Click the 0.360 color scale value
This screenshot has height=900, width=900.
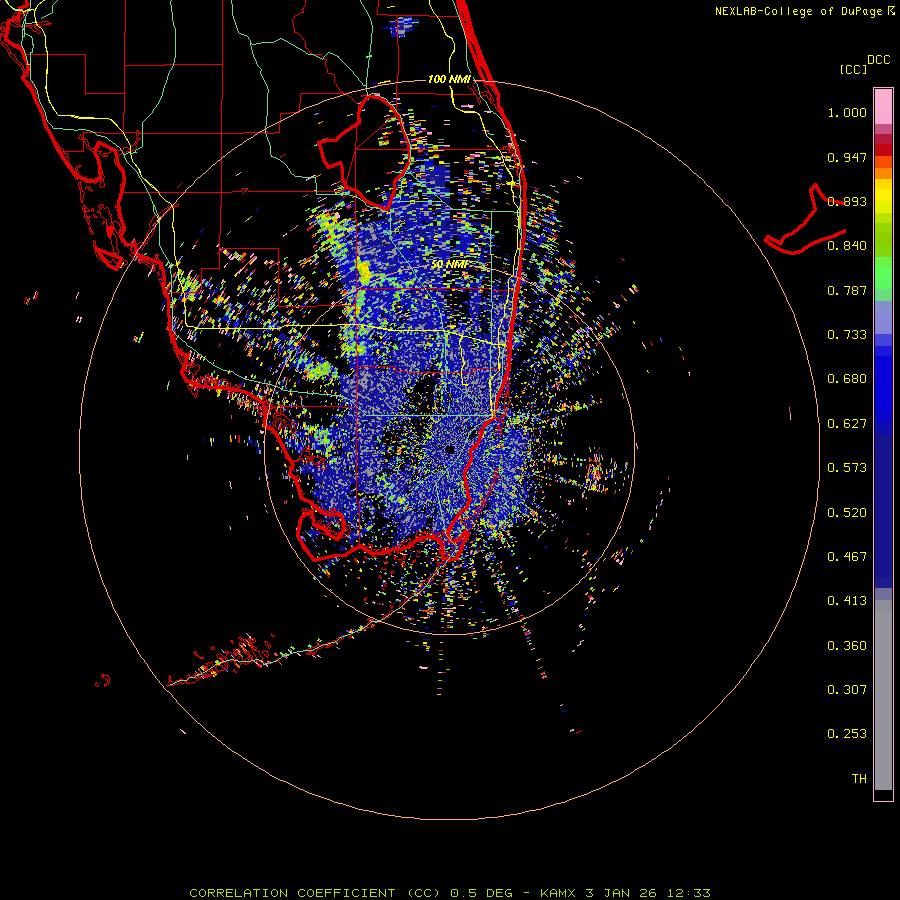847,646
